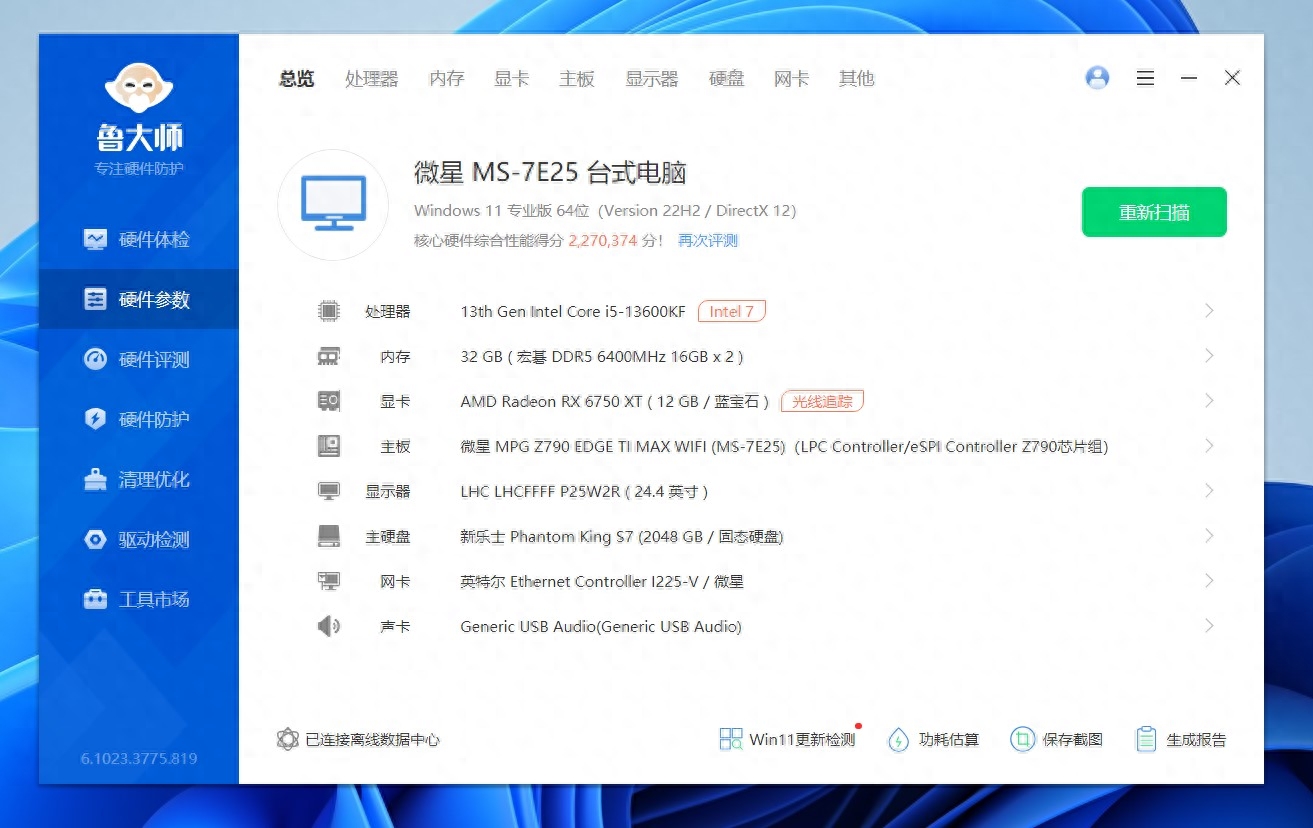Click the green 重新扫描 button
Viewport: 1313px width, 828px height.
click(1154, 212)
